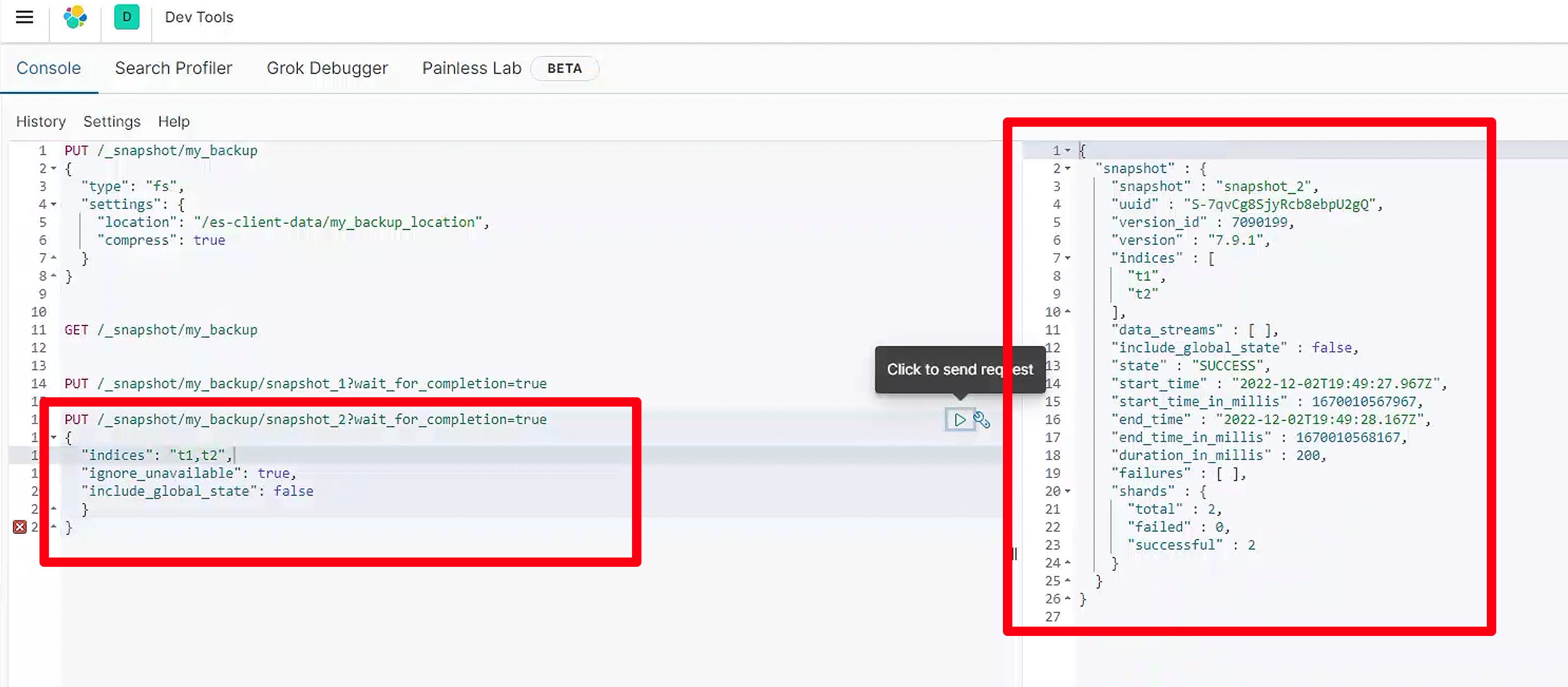Switch to the Search Profiler tab
Viewport: 1568px width, 687px height.
tap(173, 68)
